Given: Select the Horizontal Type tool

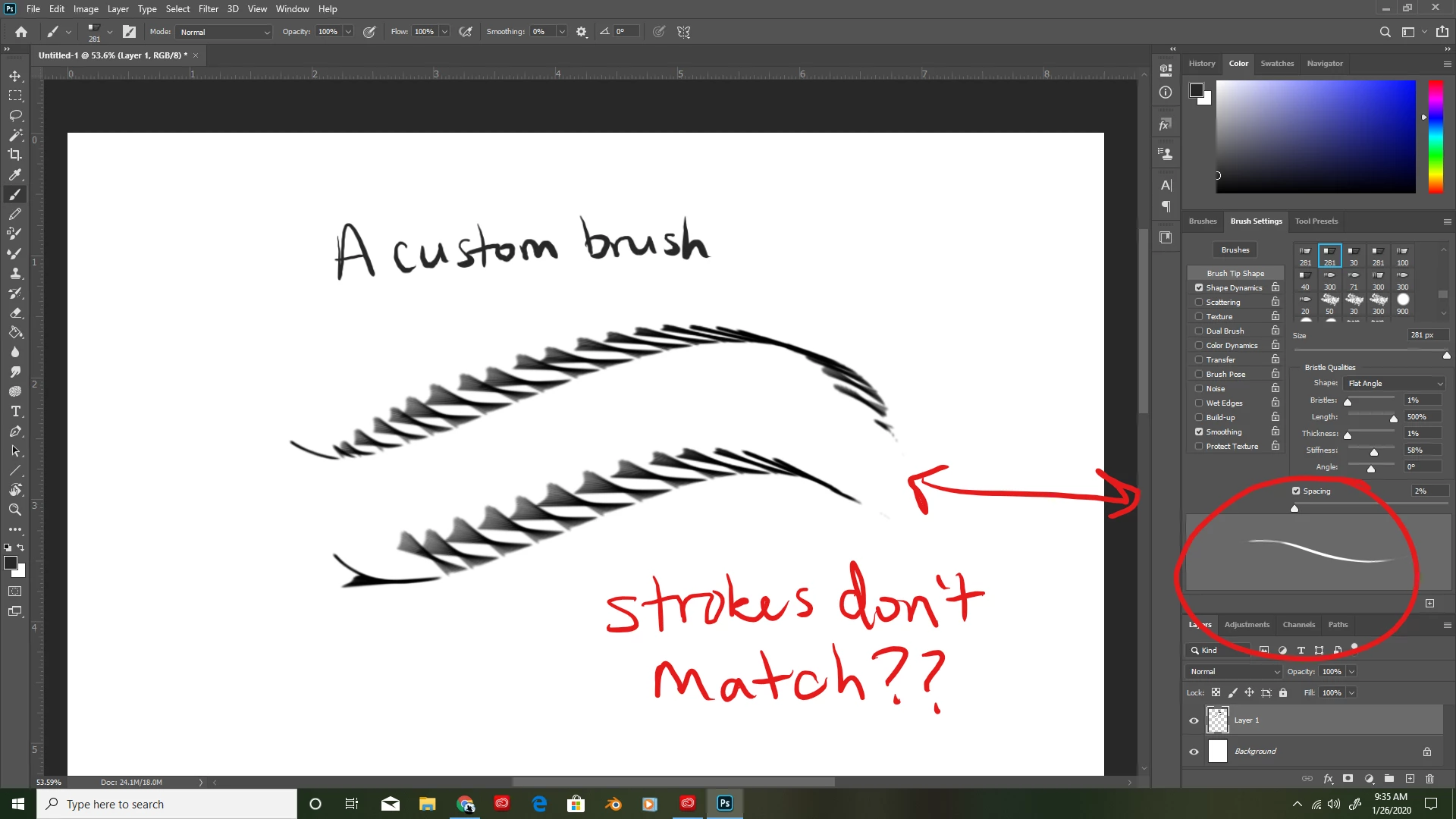Looking at the screenshot, I should 15,411.
